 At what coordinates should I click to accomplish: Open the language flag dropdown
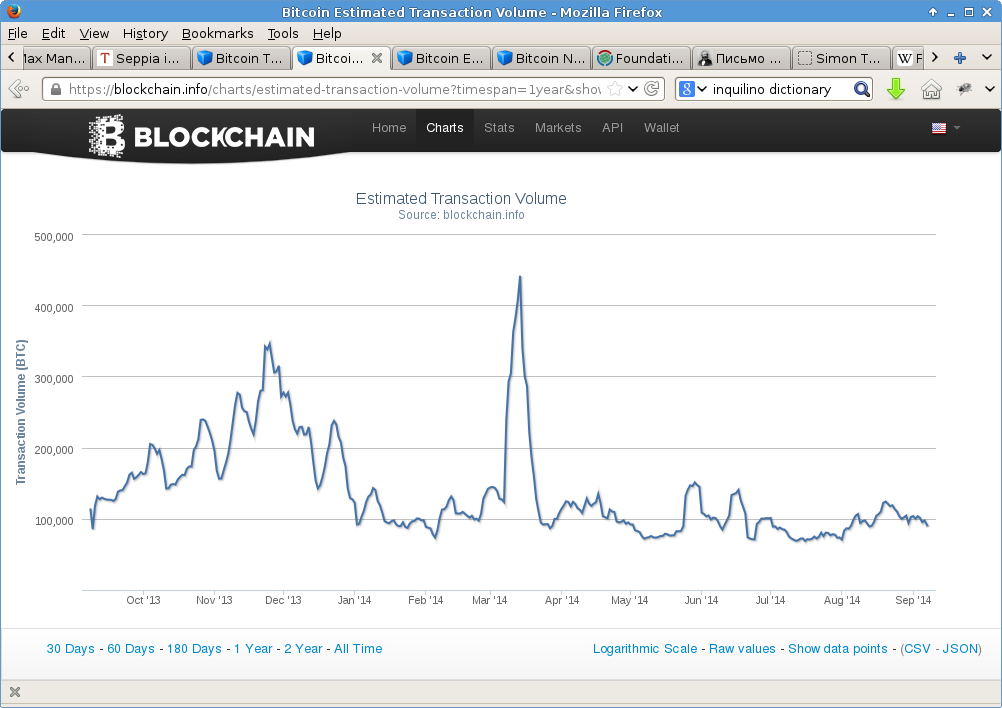(x=945, y=128)
